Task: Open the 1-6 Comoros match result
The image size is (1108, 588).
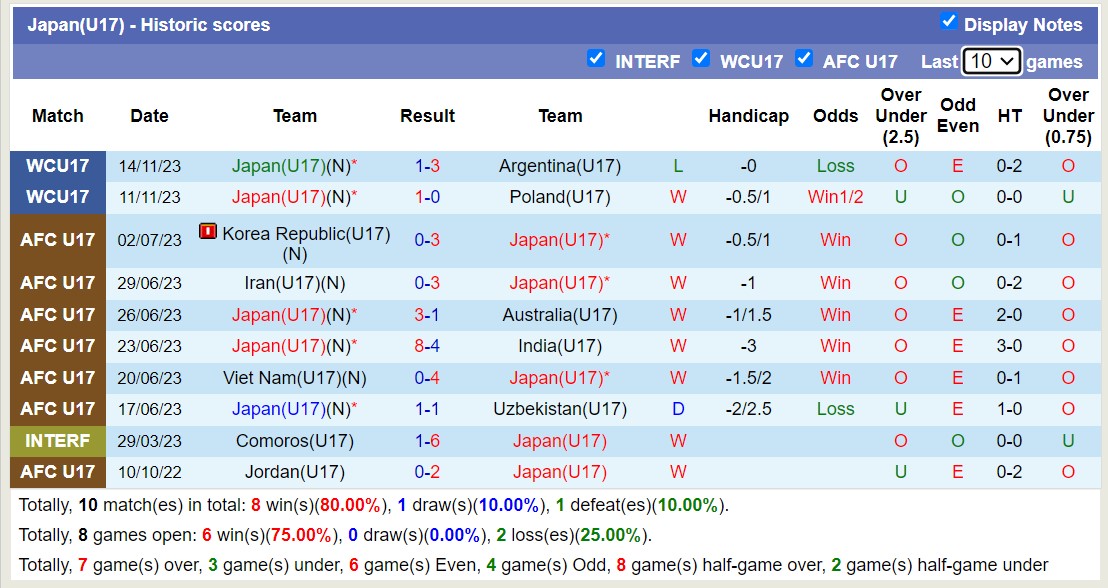Action: point(427,441)
